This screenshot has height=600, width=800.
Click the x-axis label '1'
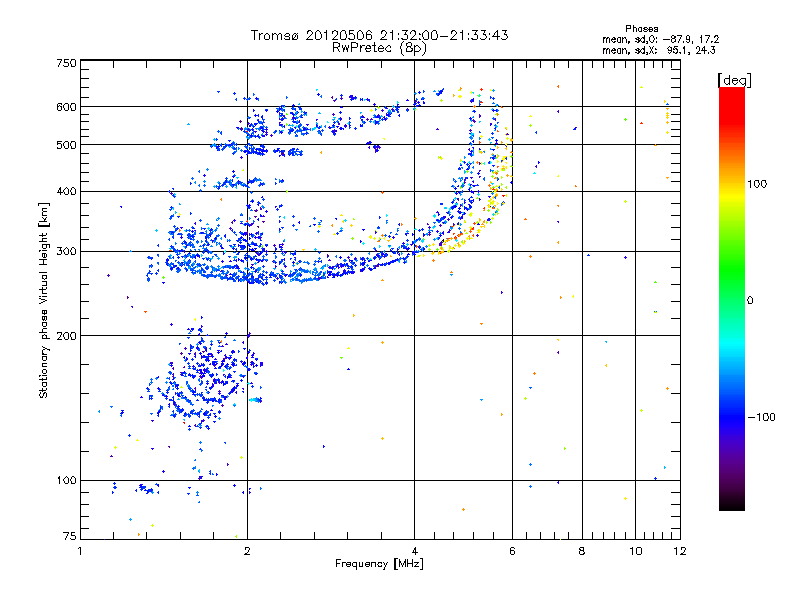click(x=80, y=551)
